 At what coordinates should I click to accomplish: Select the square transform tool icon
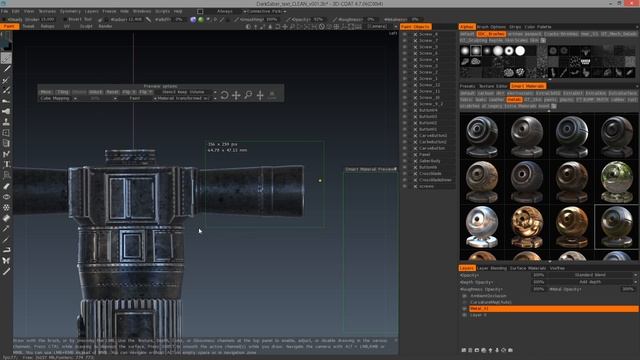(6, 133)
